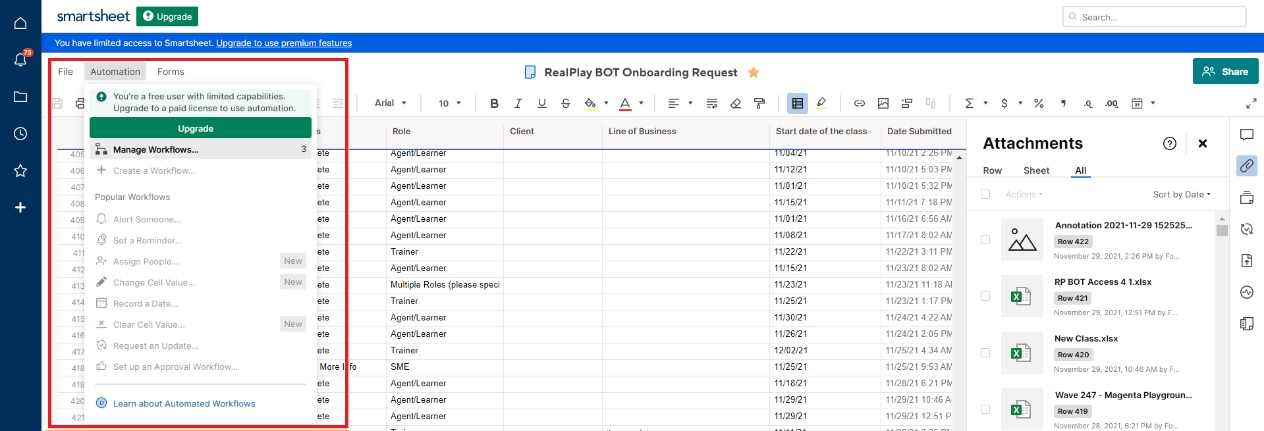
Task: Open Learn about Automated Workflows link
Action: point(184,403)
